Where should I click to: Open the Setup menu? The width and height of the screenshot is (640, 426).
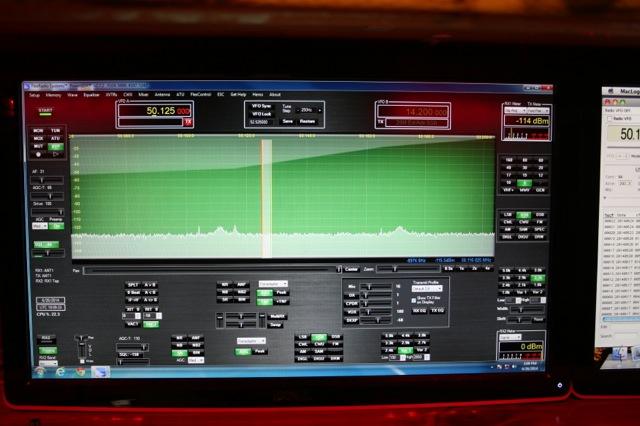(34, 95)
